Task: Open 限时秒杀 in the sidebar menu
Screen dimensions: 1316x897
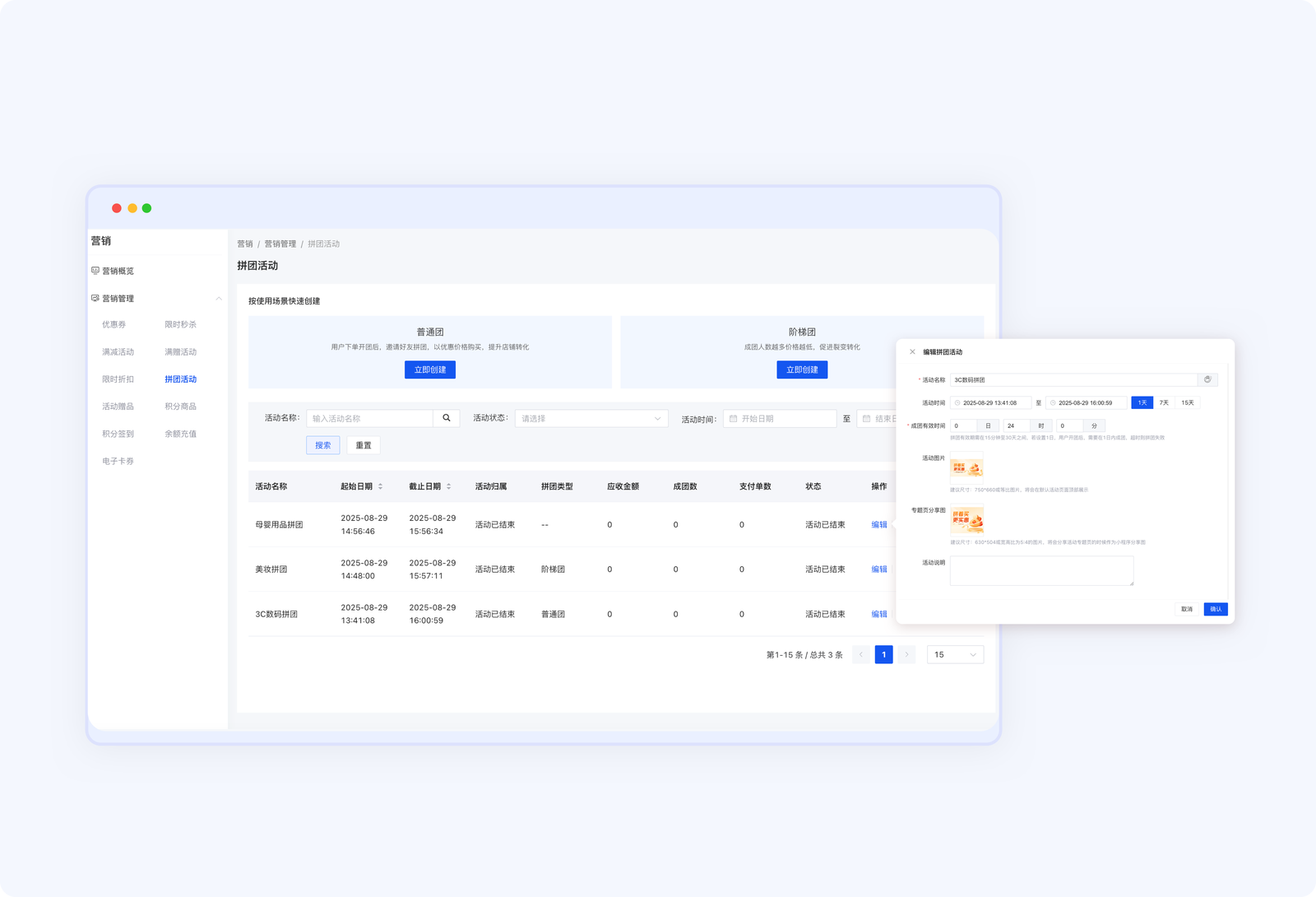Action: click(180, 325)
